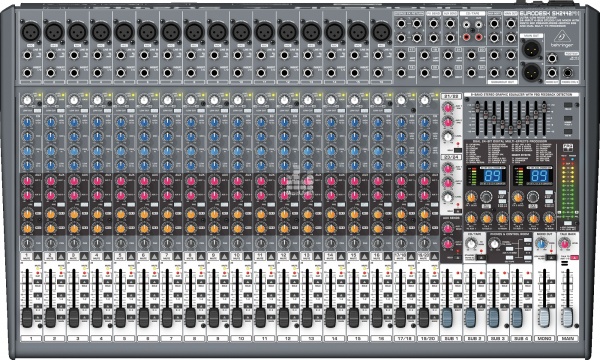This screenshot has height=360, width=600.
Task: Click the SUB 4 blue fader cap
Action: (517, 318)
